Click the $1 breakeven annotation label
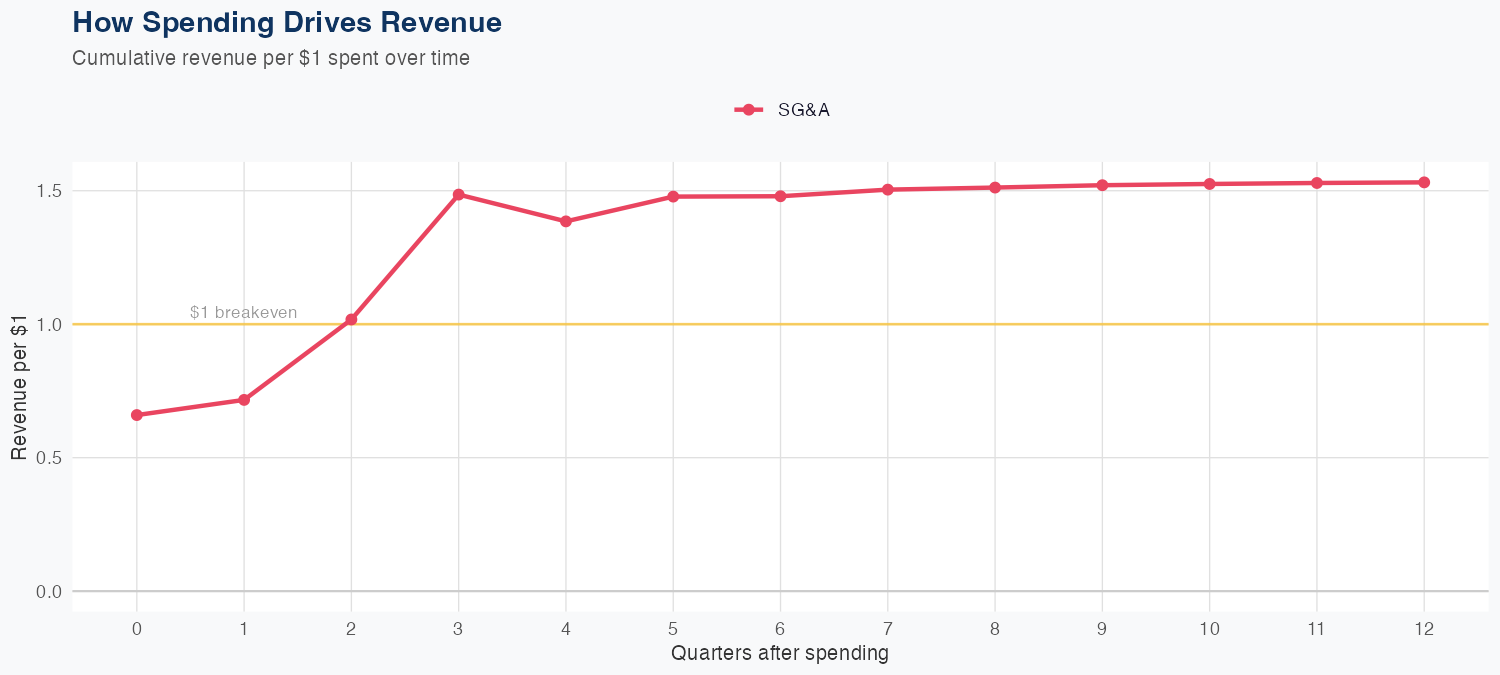 [243, 312]
